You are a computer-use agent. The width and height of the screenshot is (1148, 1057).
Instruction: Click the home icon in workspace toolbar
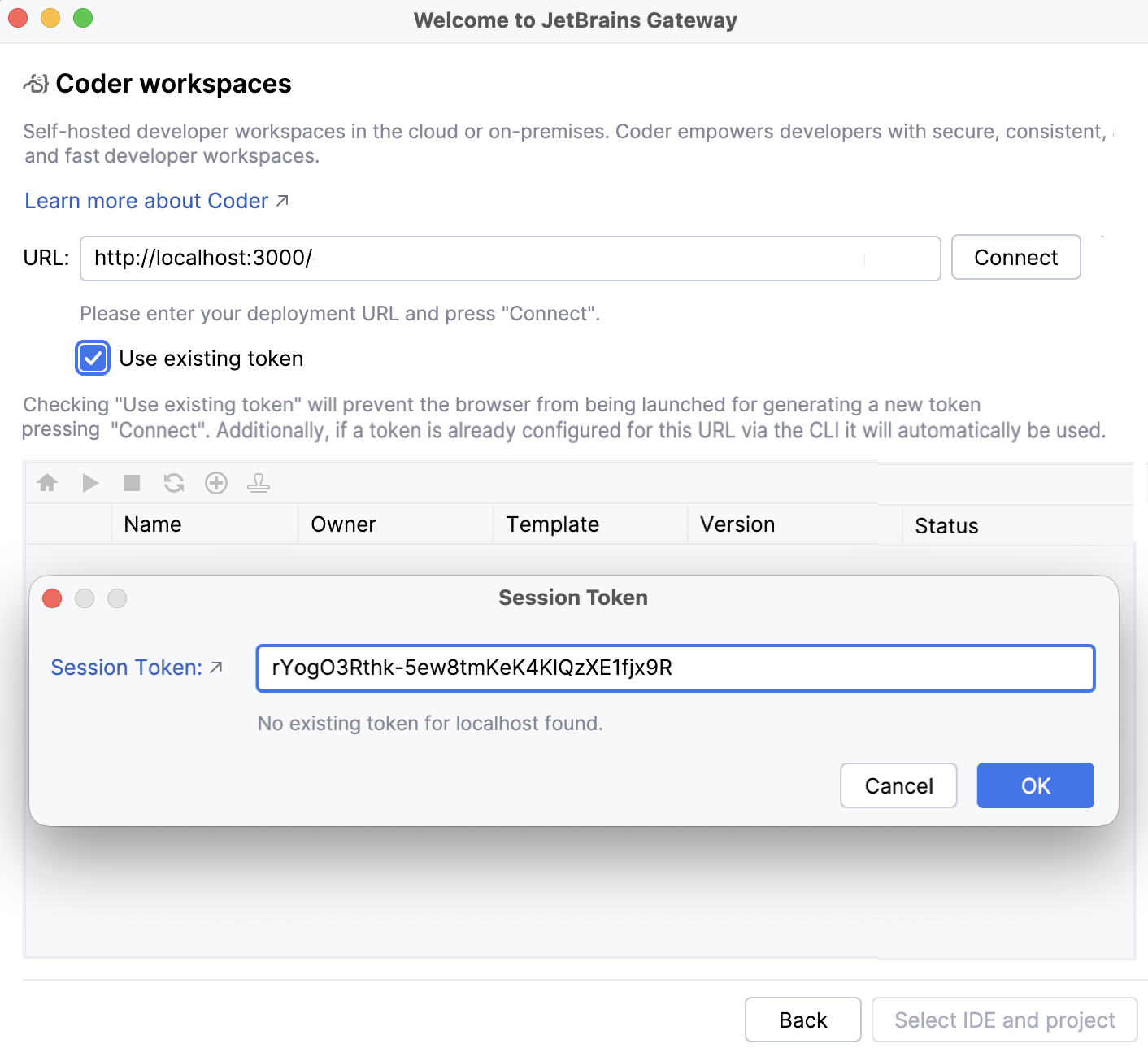(47, 483)
